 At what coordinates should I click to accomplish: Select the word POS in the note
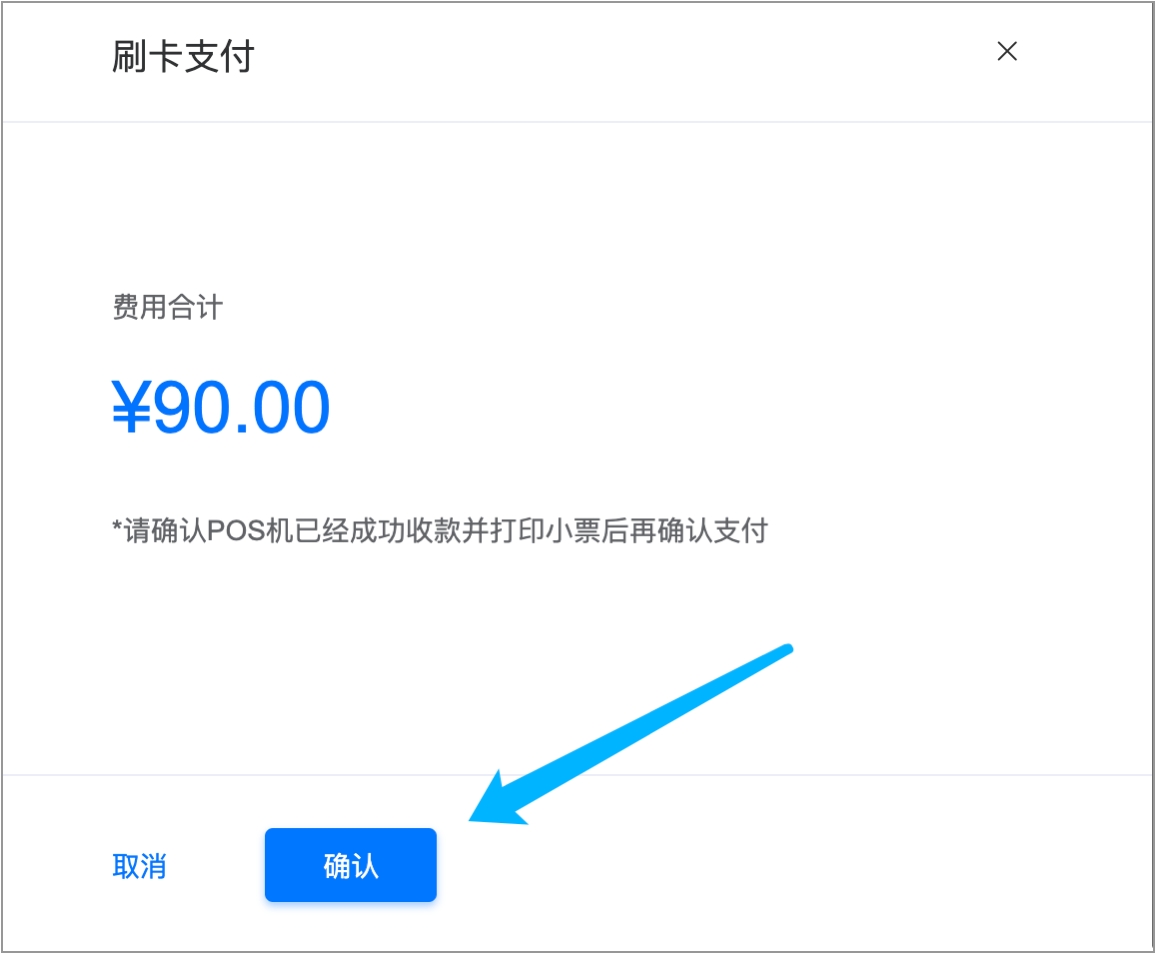pos(236,530)
